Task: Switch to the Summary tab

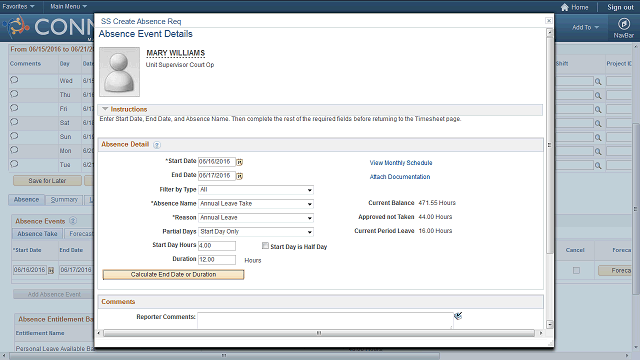Action: click(x=64, y=200)
